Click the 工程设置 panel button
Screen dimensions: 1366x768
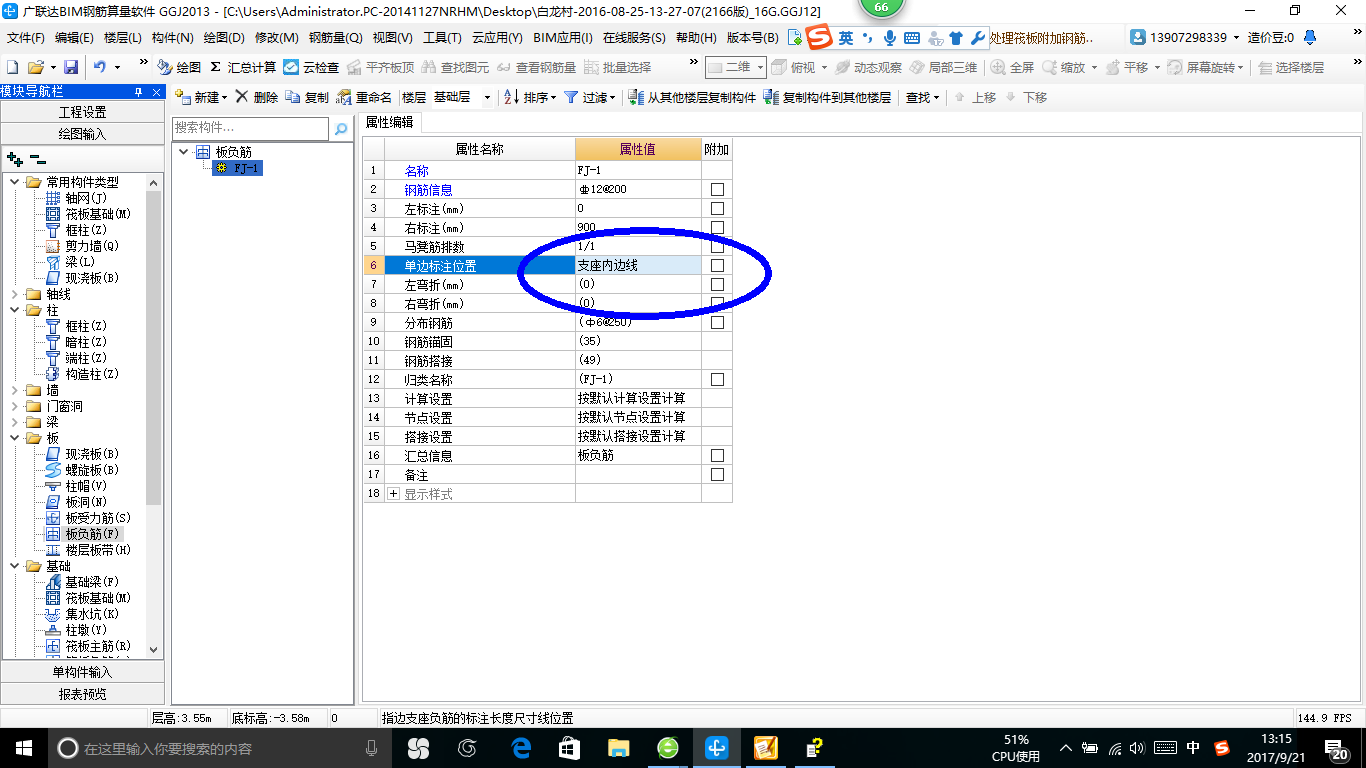pyautogui.click(x=82, y=112)
